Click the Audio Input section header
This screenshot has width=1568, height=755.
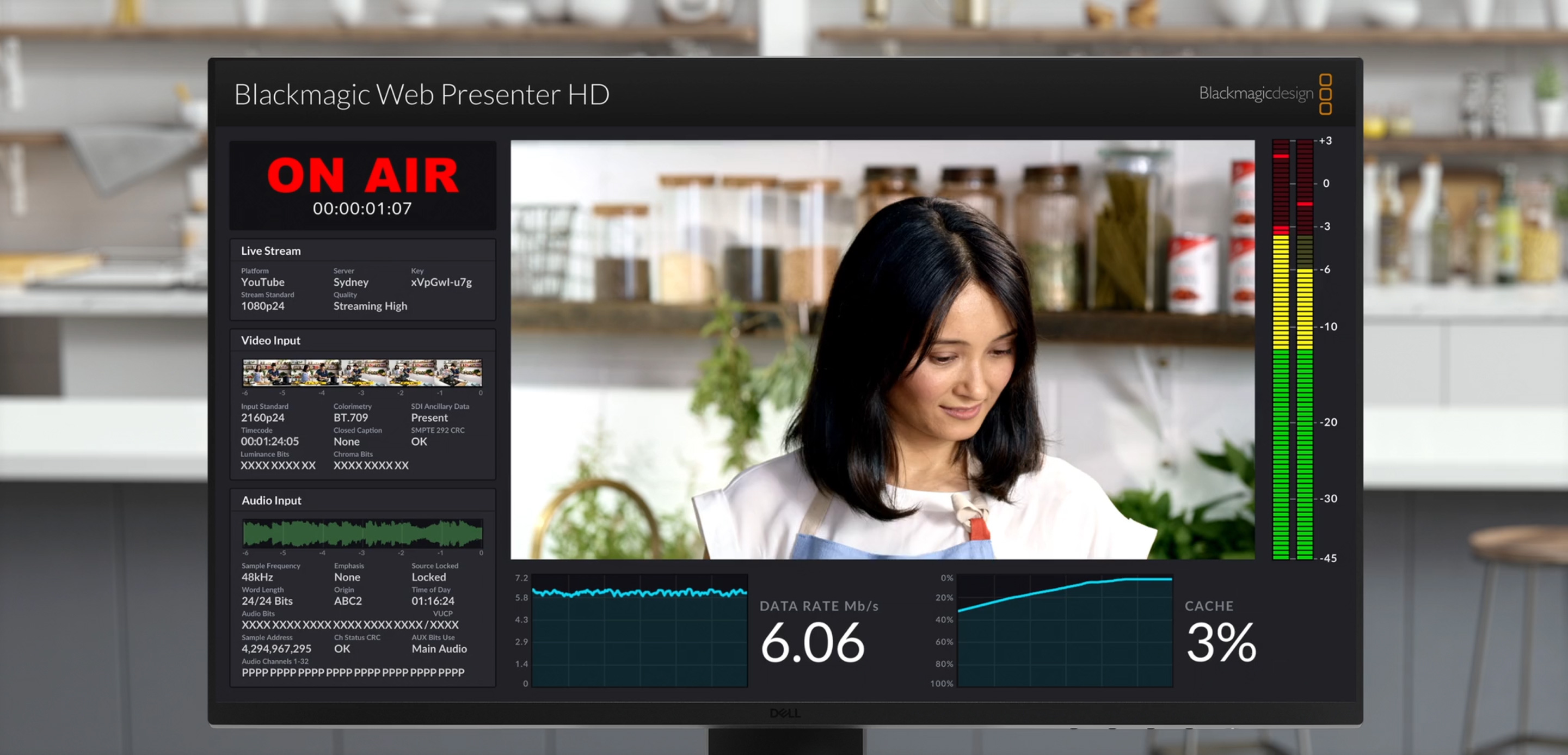tap(270, 497)
